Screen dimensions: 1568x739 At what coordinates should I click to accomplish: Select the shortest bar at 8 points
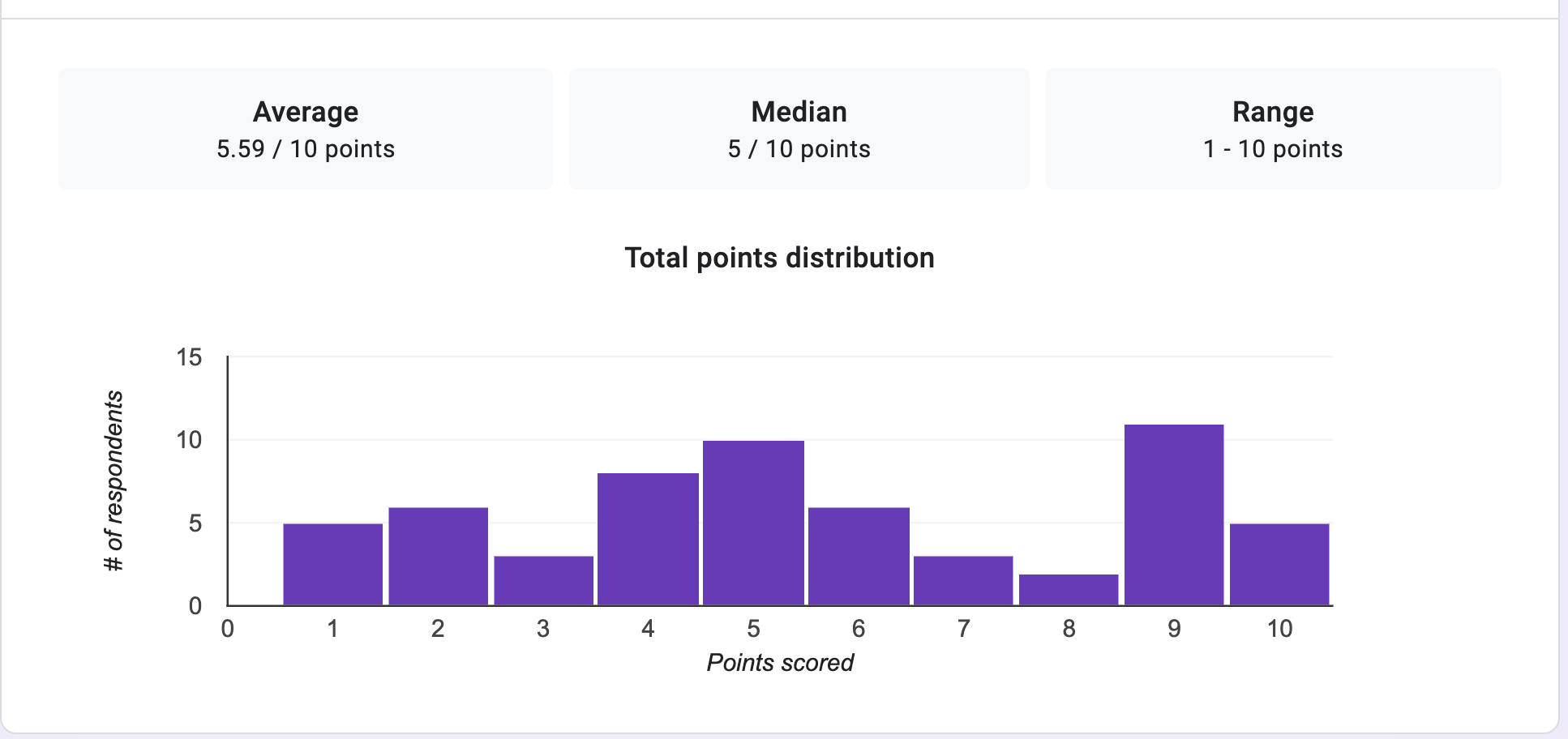coord(1069,589)
